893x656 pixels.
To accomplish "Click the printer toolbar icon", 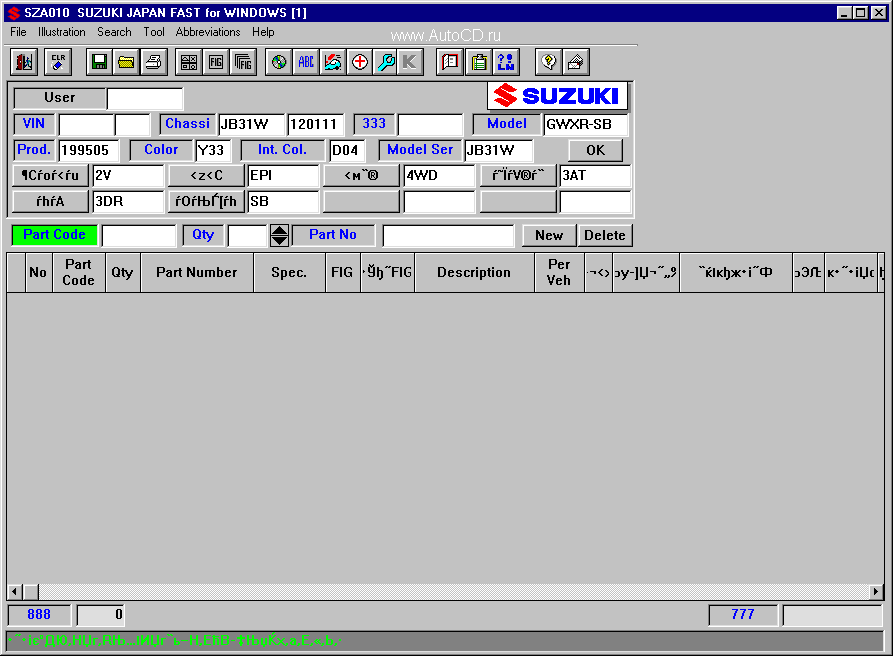I will [153, 62].
